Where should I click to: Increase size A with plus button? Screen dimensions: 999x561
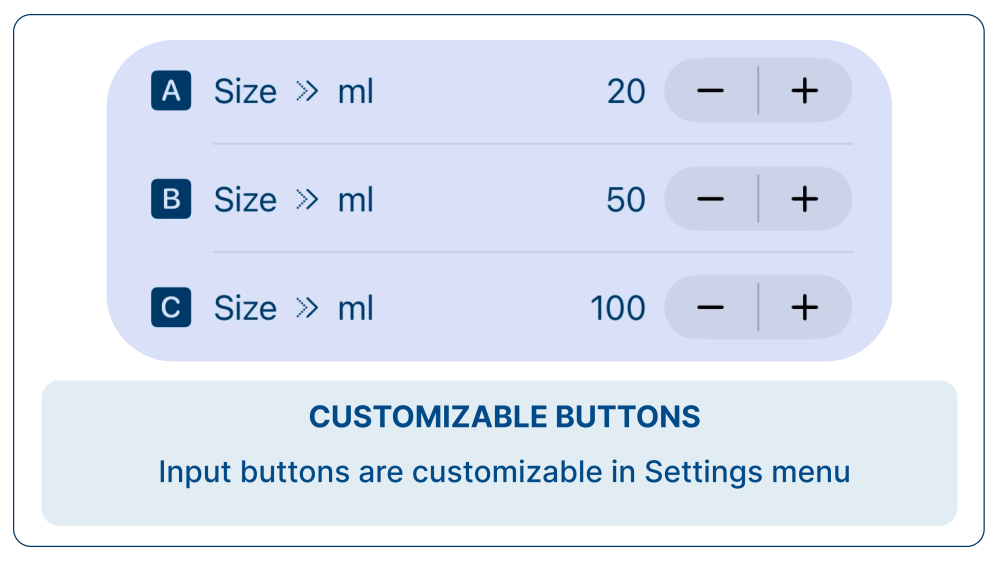click(804, 91)
